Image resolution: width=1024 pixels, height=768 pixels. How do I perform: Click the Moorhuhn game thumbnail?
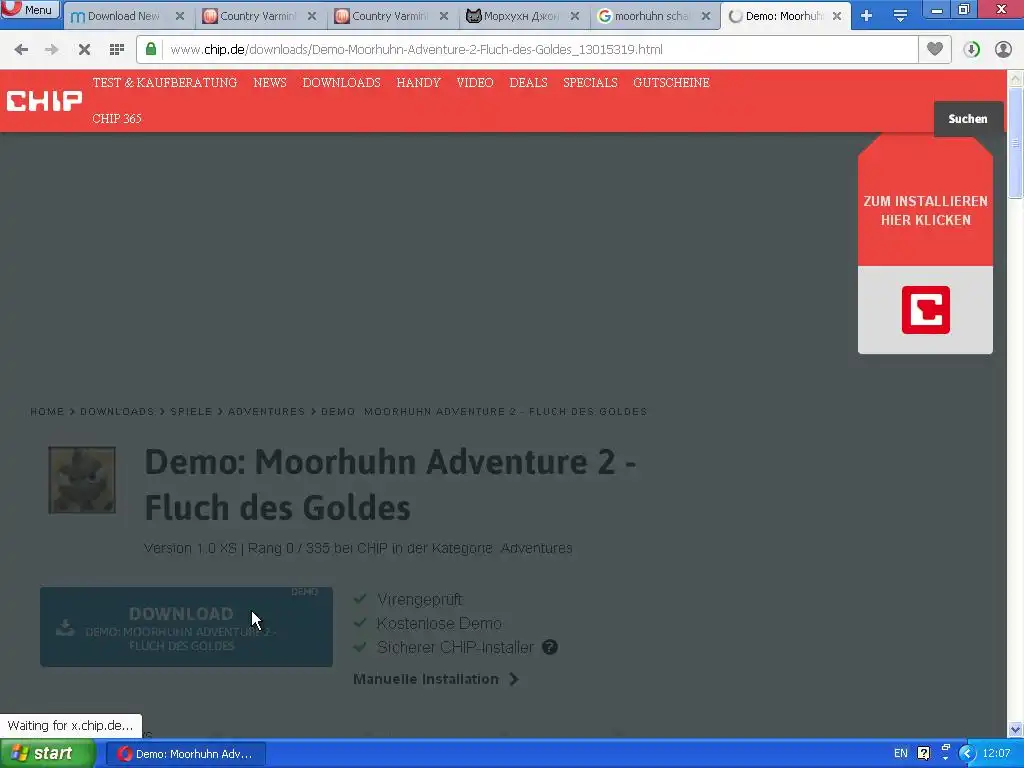coord(82,480)
